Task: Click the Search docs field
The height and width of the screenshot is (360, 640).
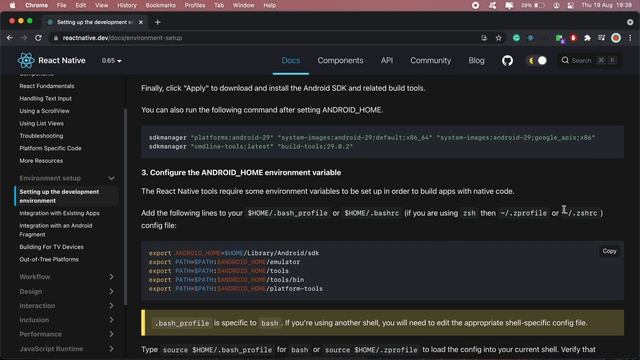Action: pos(589,60)
